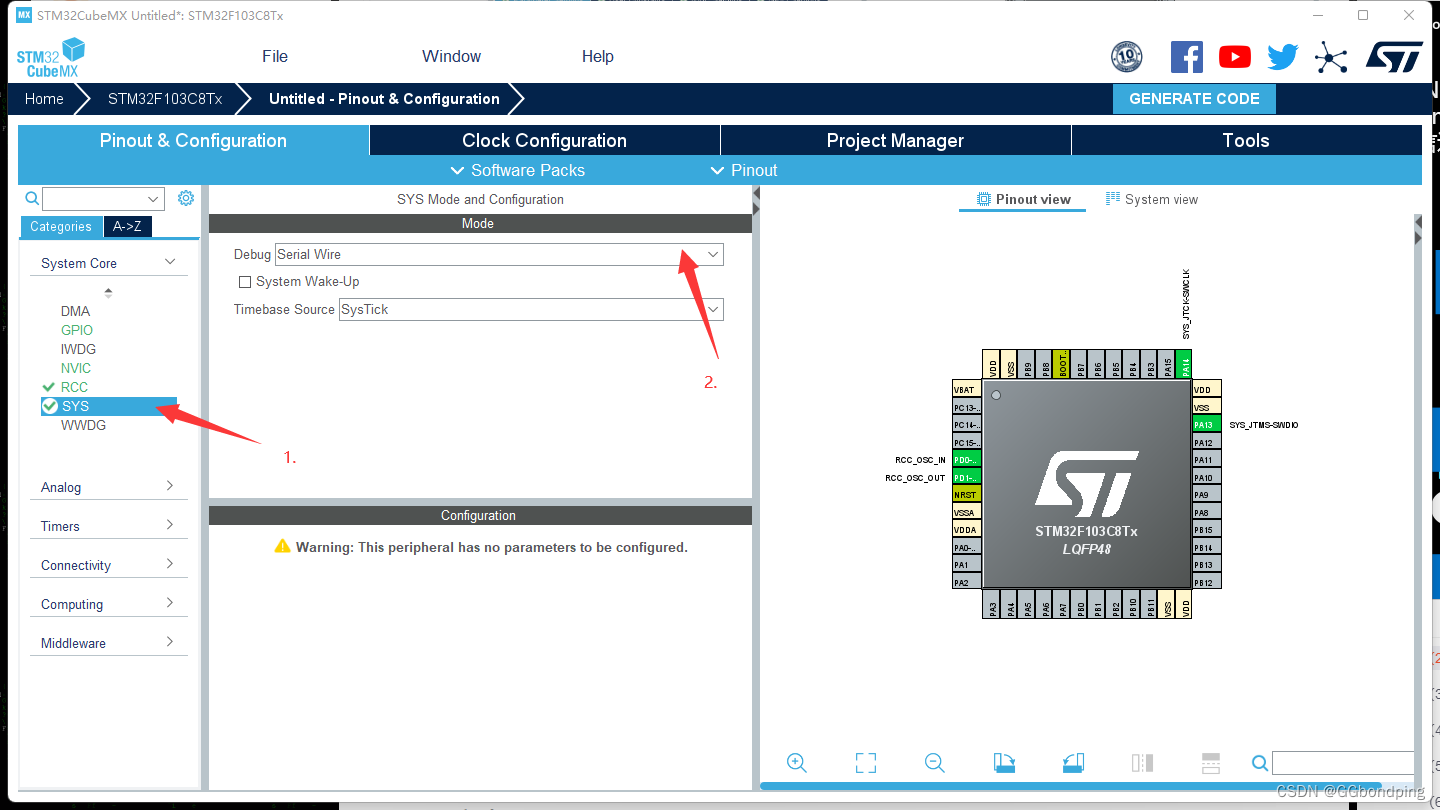1440x810 pixels.
Task: Click the pin search magnifier icon
Action: (1260, 763)
